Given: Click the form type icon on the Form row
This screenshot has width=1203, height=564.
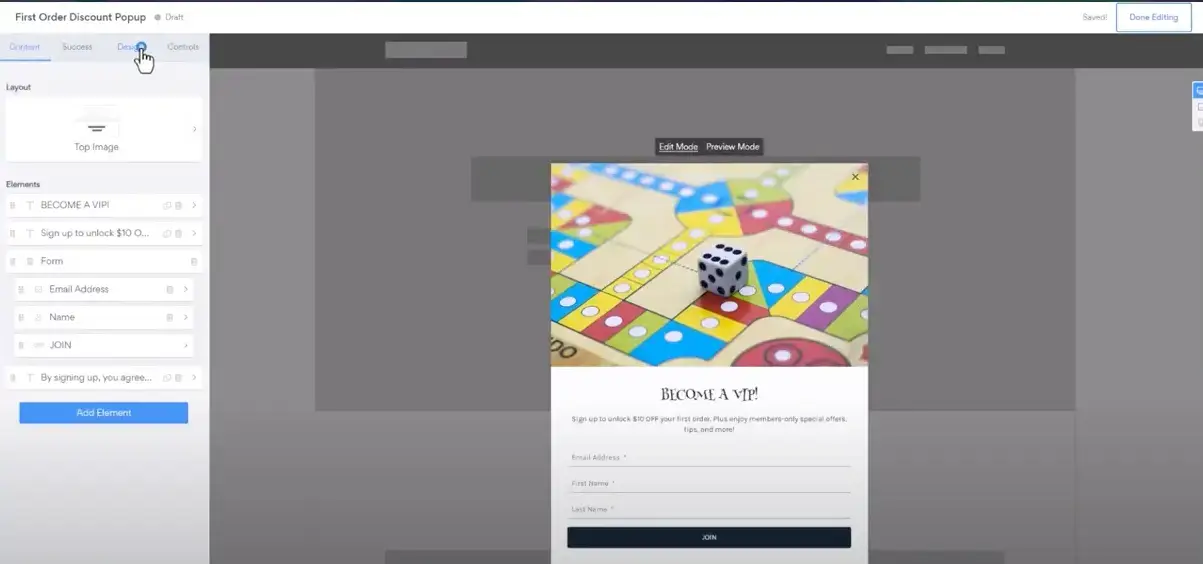Looking at the screenshot, I should coord(30,261).
